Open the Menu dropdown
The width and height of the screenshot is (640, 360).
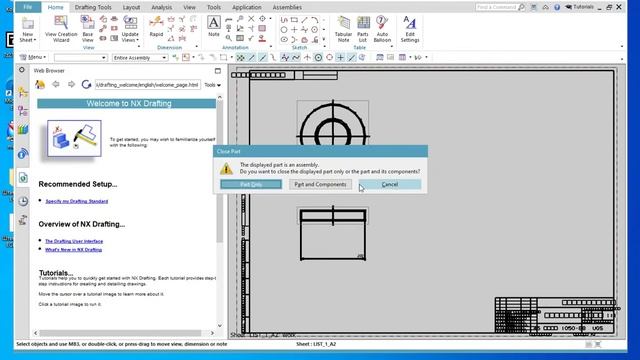[x=33, y=58]
